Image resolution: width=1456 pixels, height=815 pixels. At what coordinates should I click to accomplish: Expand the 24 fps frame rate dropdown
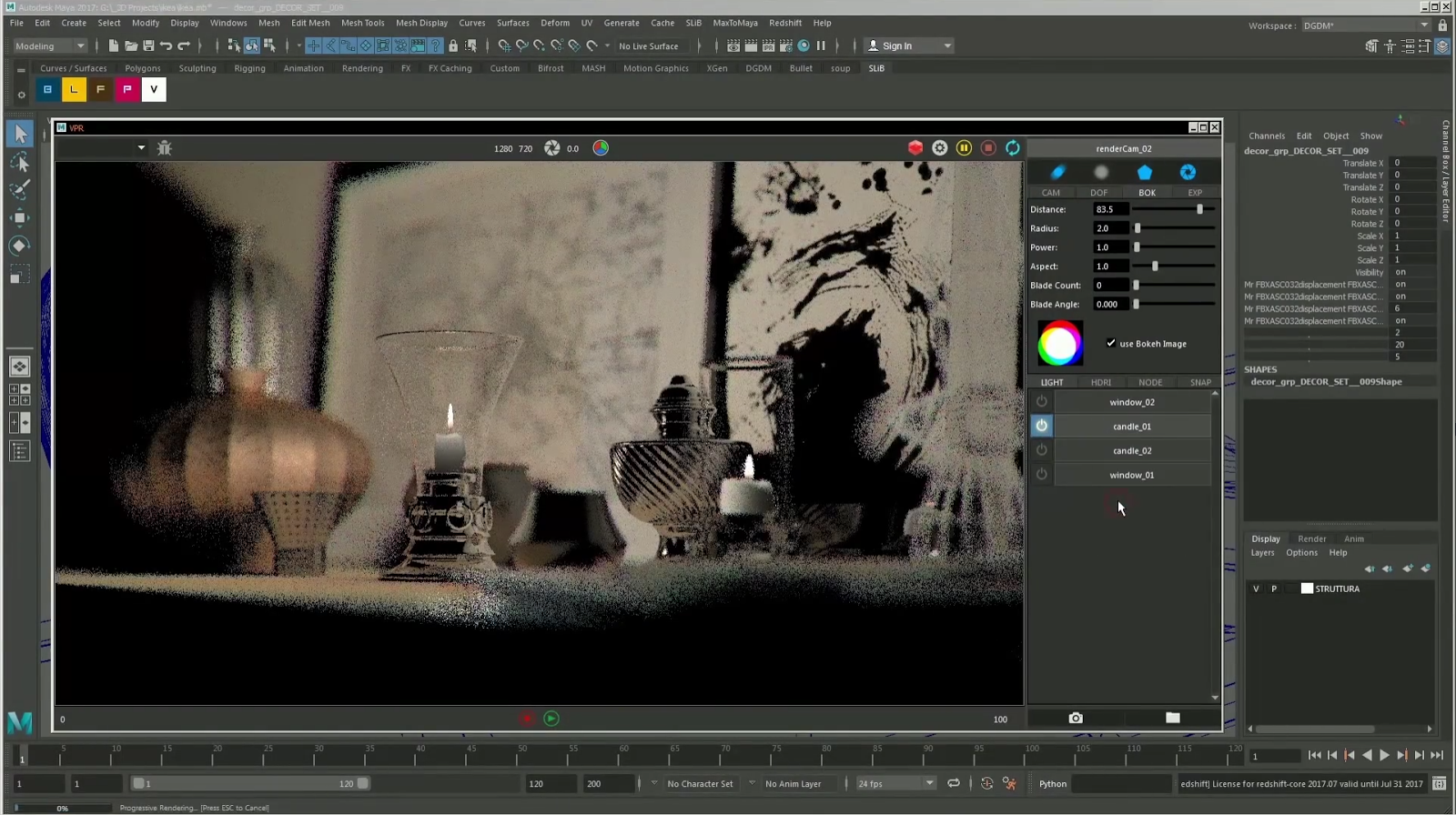tap(929, 783)
